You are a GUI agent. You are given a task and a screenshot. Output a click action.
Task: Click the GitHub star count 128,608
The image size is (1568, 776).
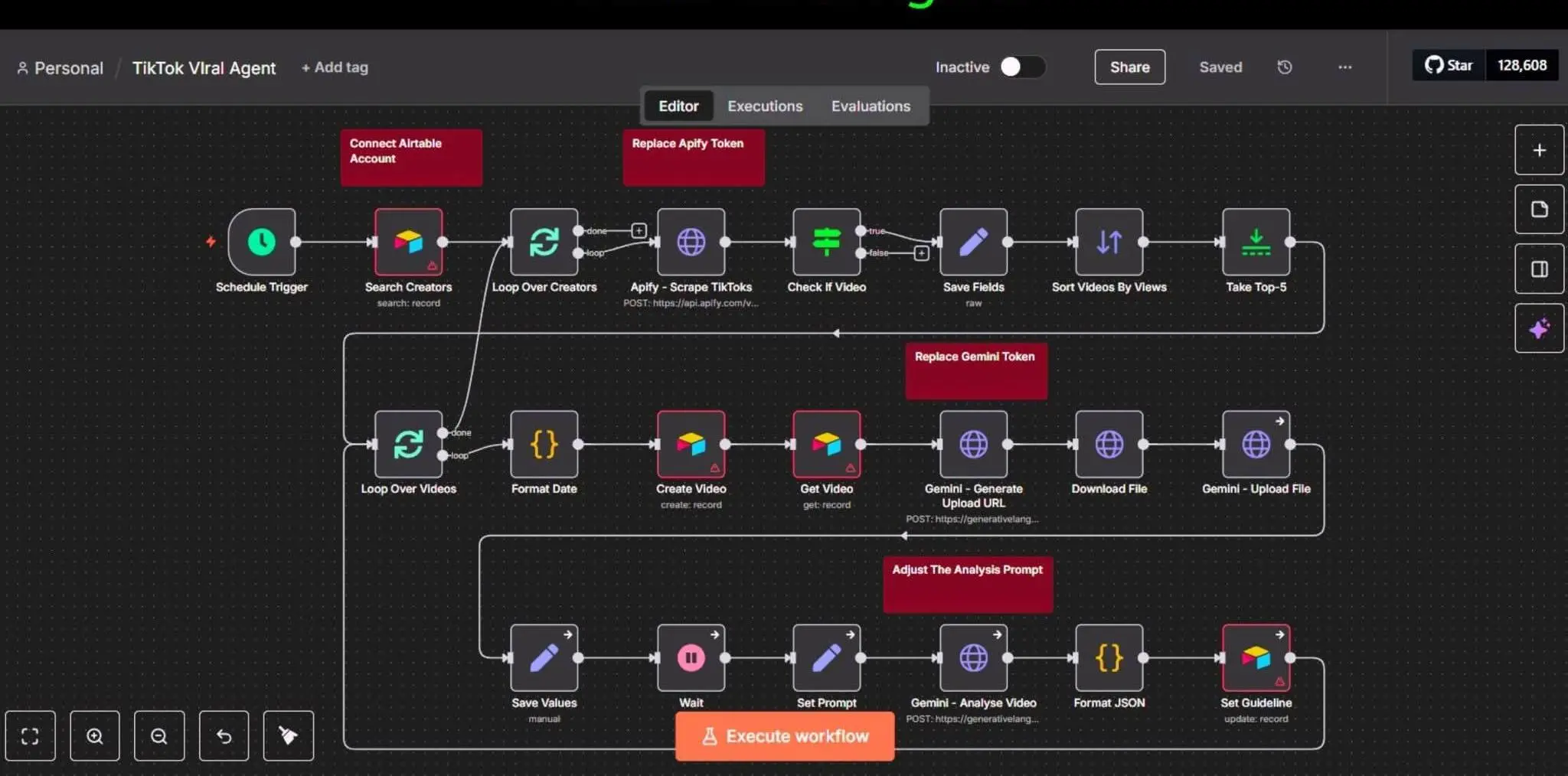tap(1522, 66)
